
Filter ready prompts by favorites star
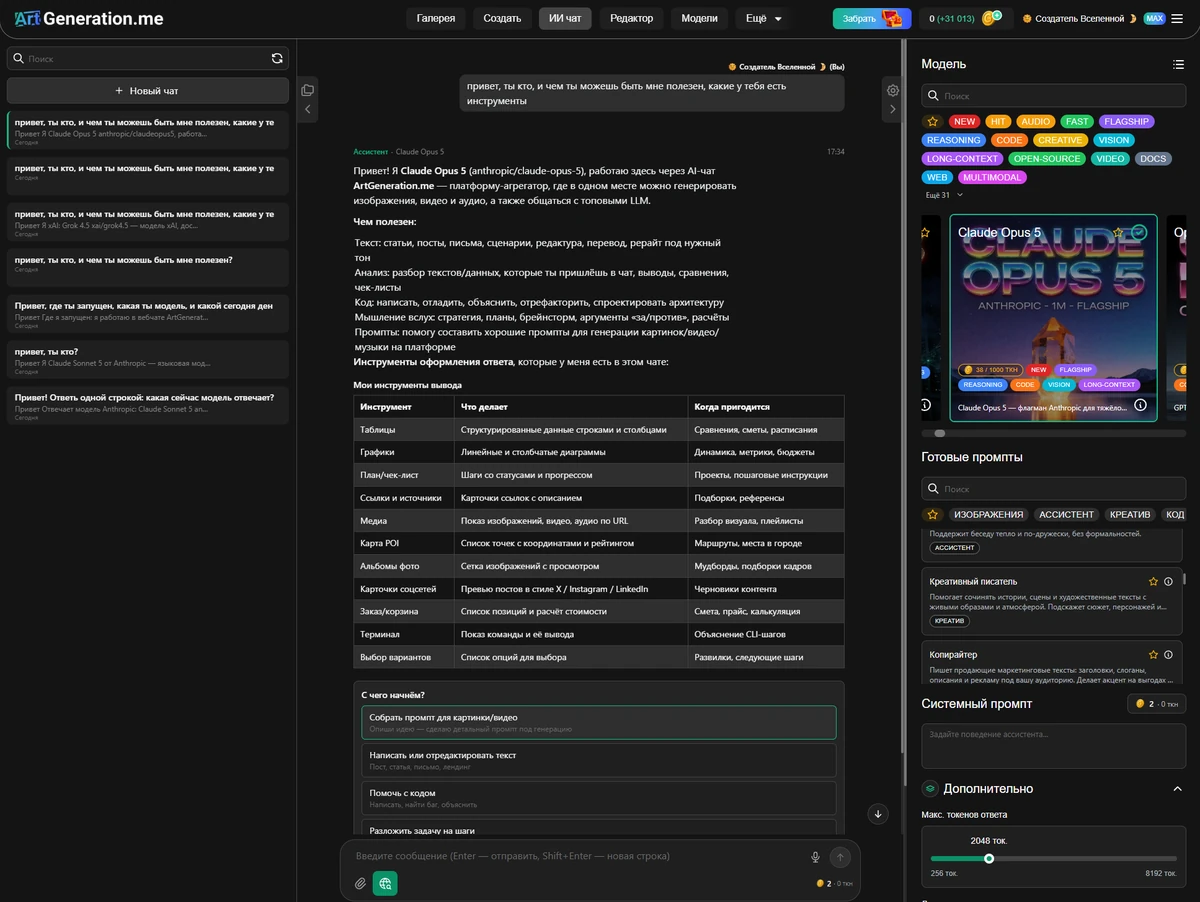point(933,514)
